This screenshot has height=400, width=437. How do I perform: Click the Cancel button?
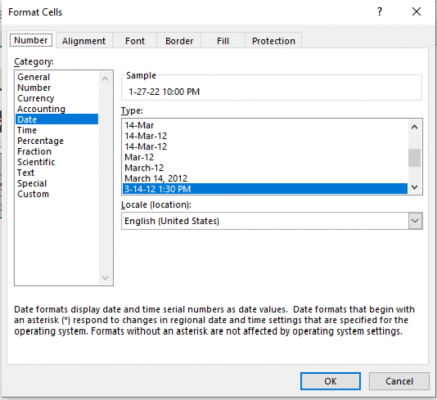point(399,381)
